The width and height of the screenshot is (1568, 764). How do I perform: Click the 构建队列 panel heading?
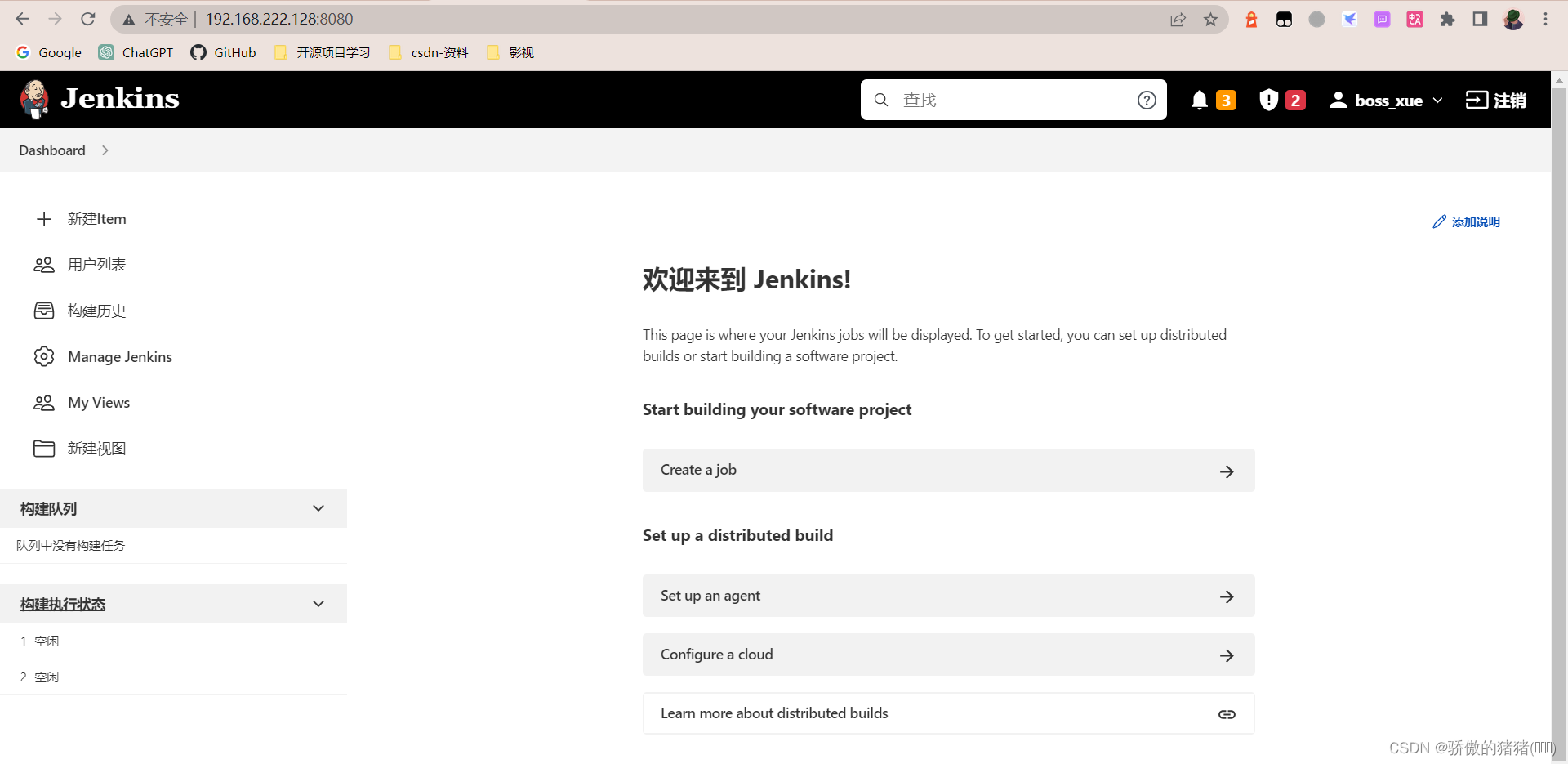coord(49,508)
